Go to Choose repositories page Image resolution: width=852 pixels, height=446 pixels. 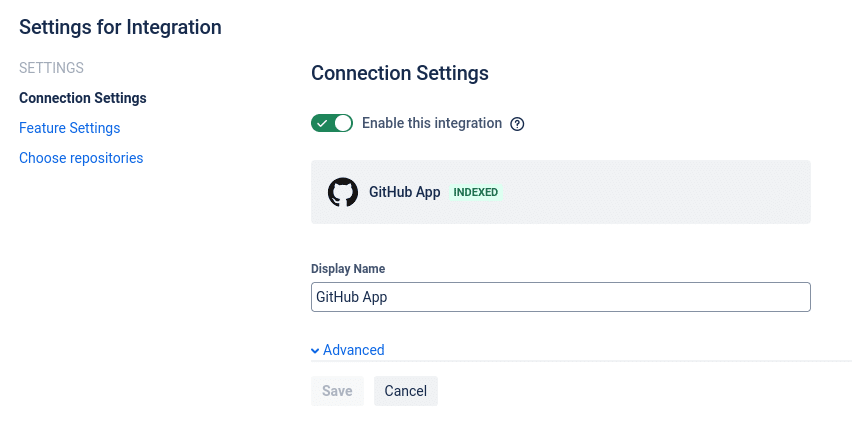tap(81, 158)
